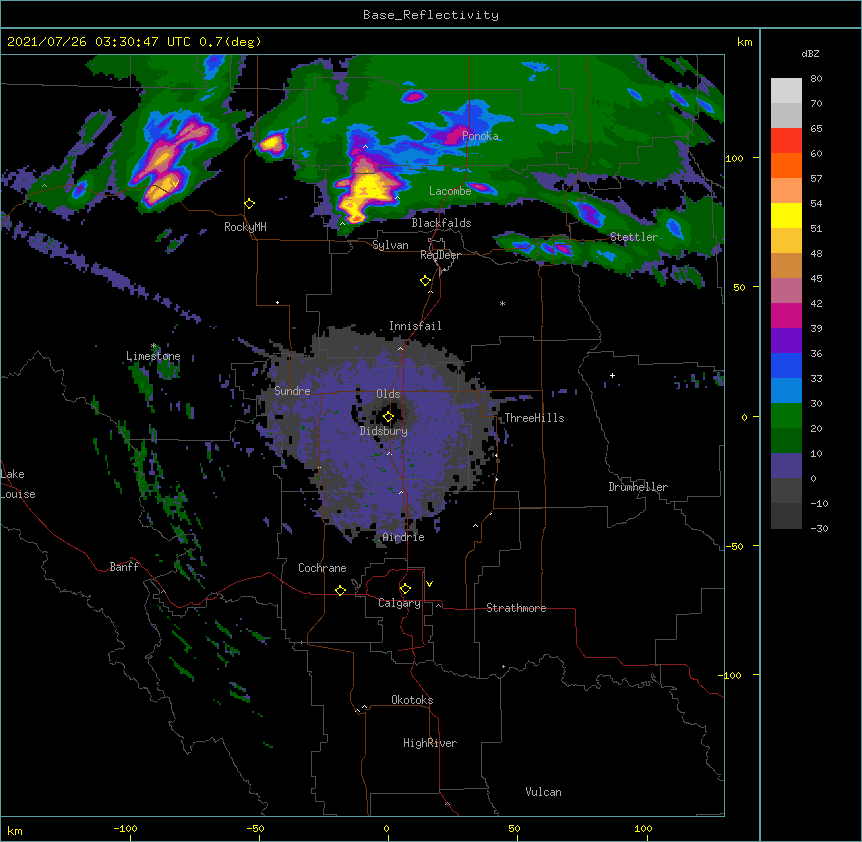
Task: Click the yellow diamond marker below Cochrane
Action: tap(340, 590)
